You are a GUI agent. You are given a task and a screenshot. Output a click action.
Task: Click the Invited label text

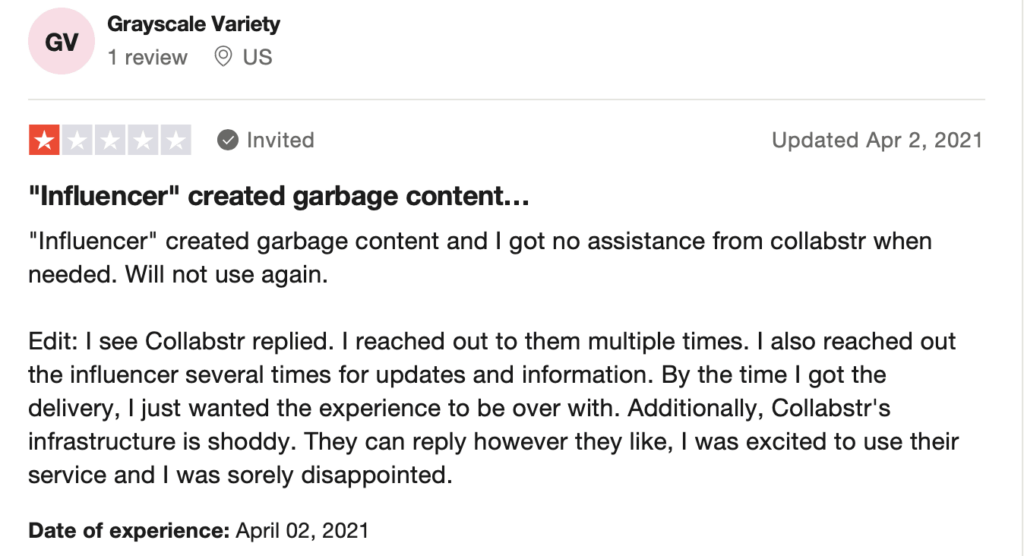(280, 140)
